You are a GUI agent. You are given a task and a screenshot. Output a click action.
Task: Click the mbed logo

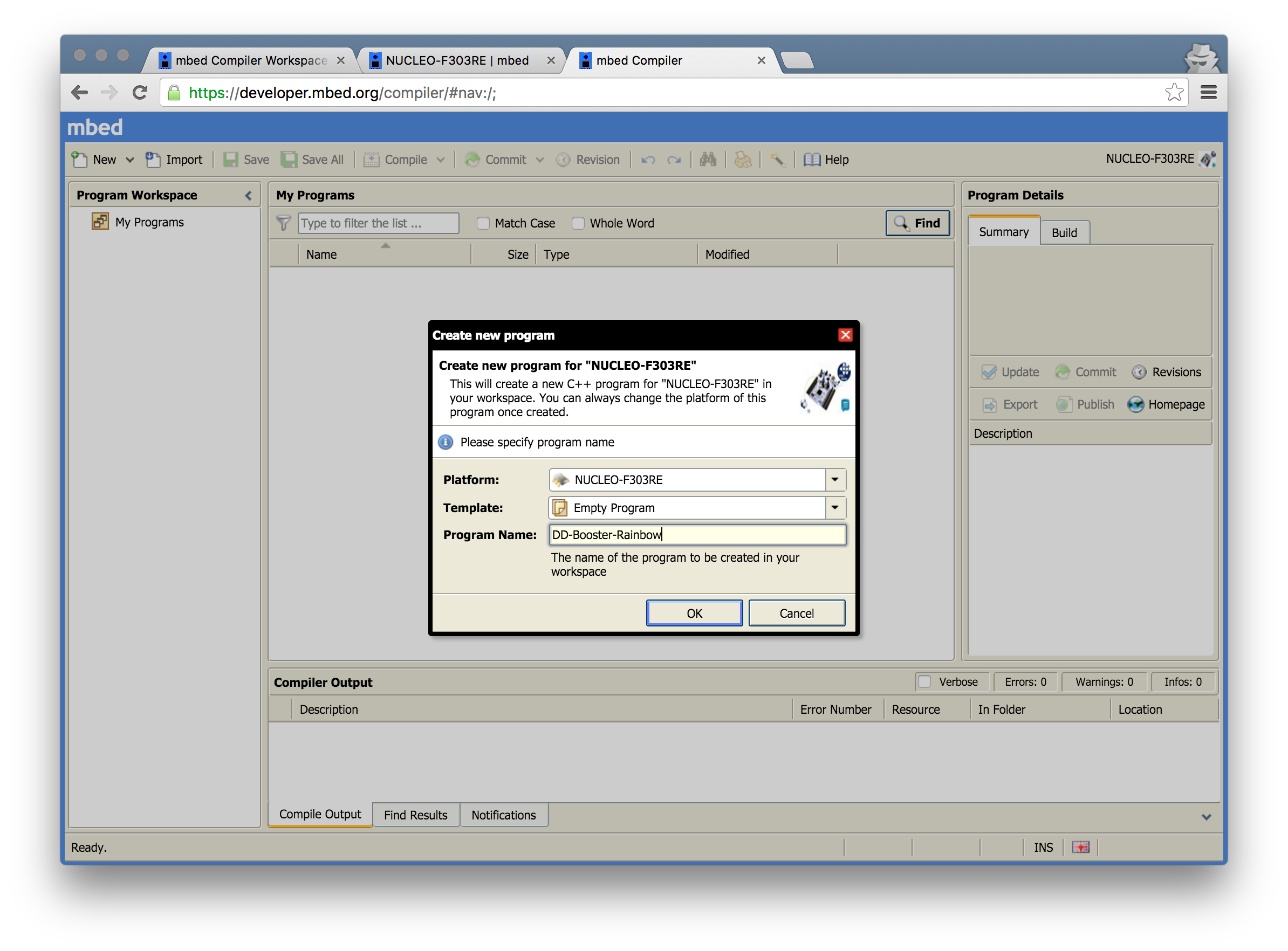(95, 127)
